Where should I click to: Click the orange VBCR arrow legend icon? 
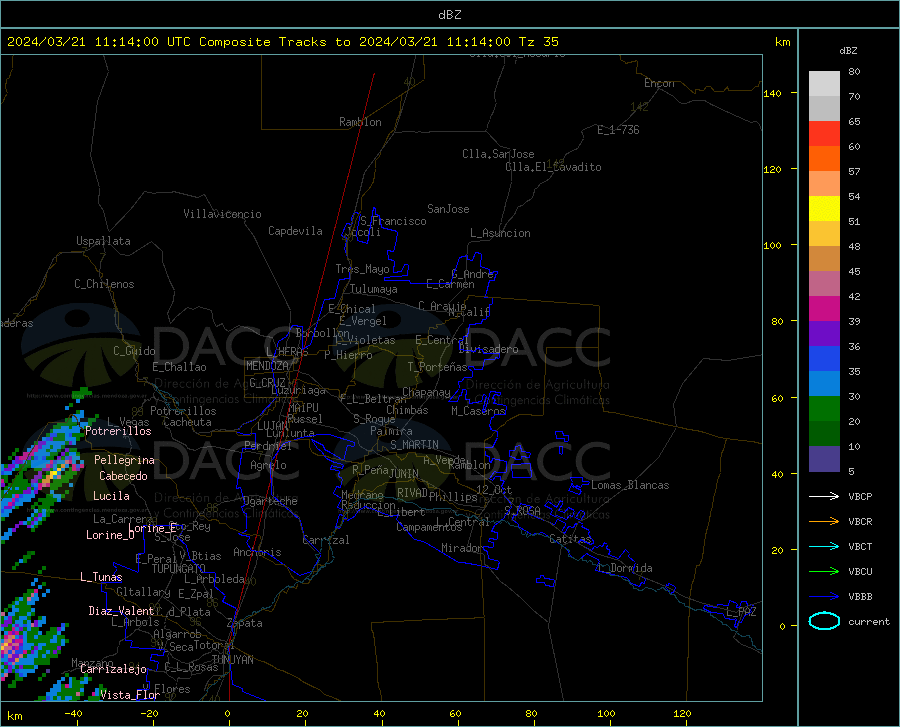coord(824,522)
